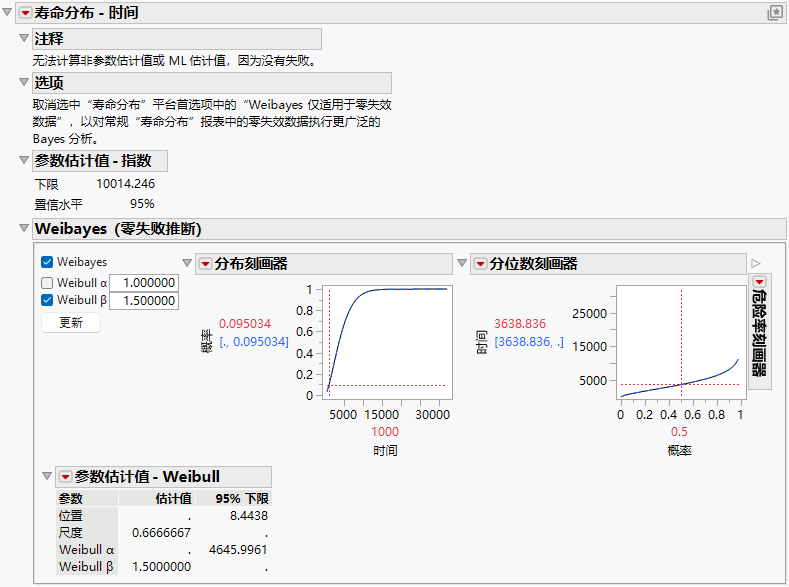Click the distribution profiler curve plot
This screenshot has height=587, width=789.
385,343
